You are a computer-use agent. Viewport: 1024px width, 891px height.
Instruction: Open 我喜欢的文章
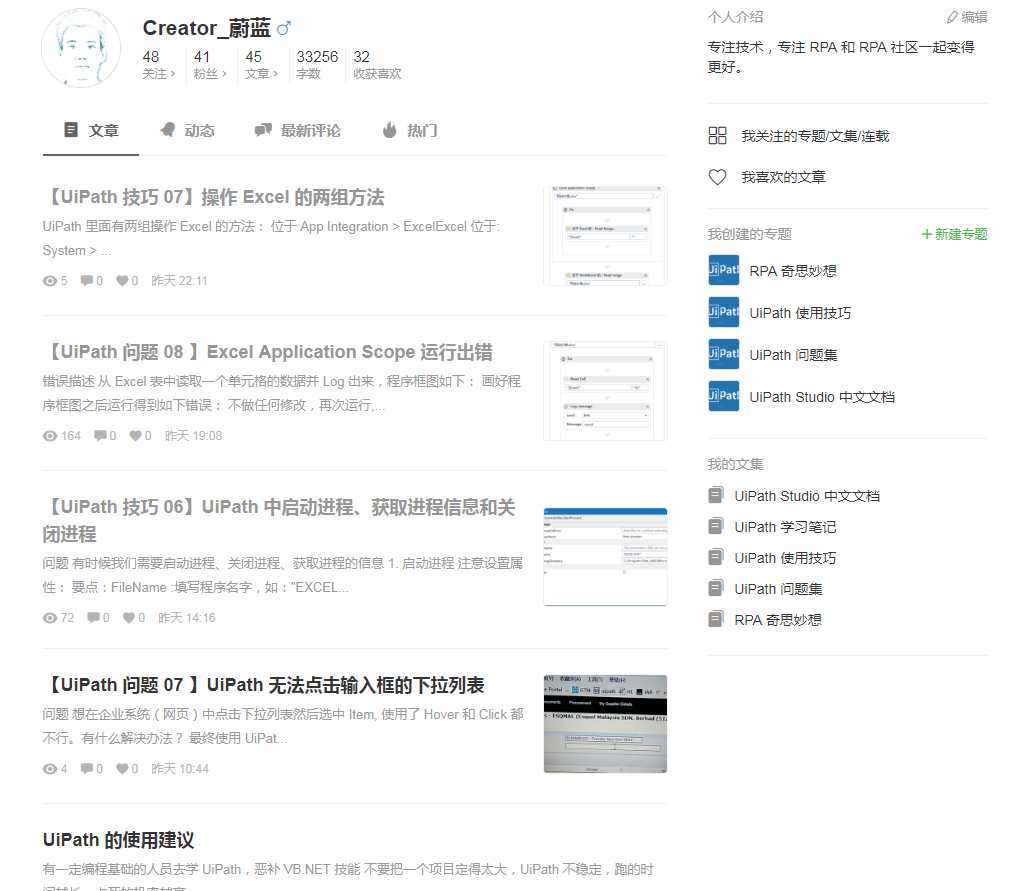783,177
